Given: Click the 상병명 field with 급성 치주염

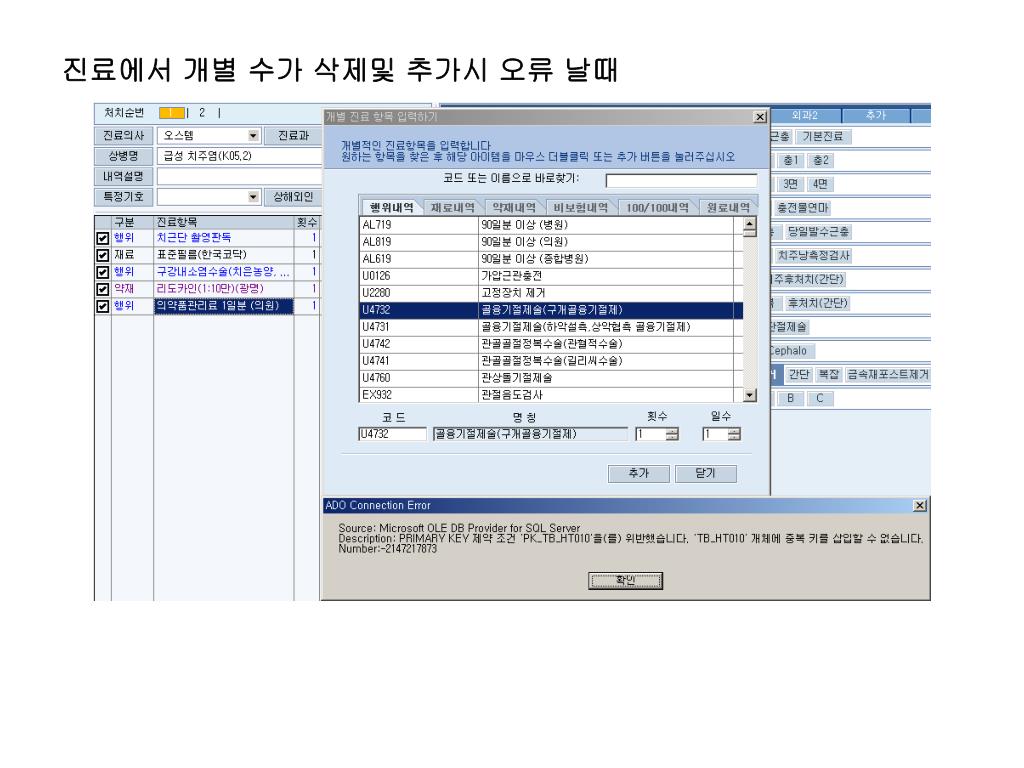Looking at the screenshot, I should point(239,156).
